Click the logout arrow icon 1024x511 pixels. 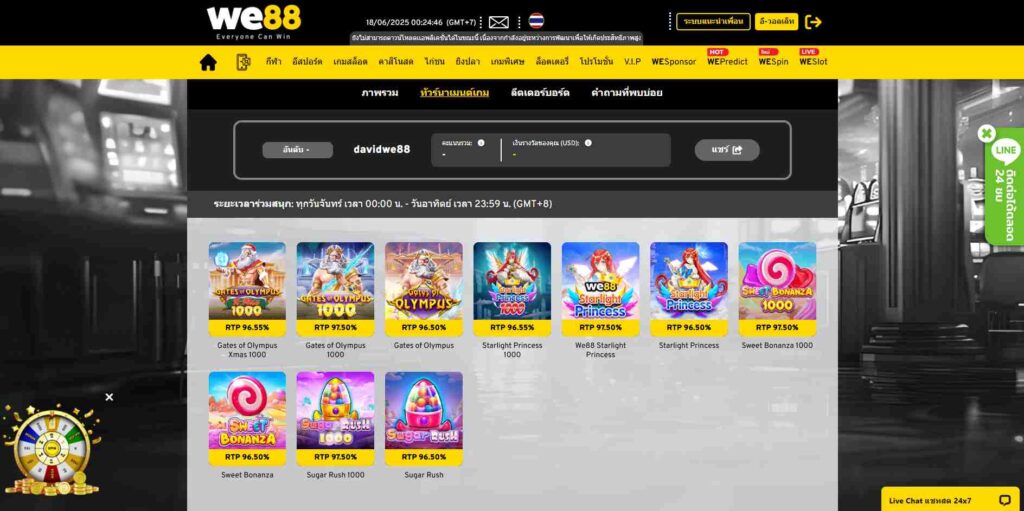[x=813, y=22]
